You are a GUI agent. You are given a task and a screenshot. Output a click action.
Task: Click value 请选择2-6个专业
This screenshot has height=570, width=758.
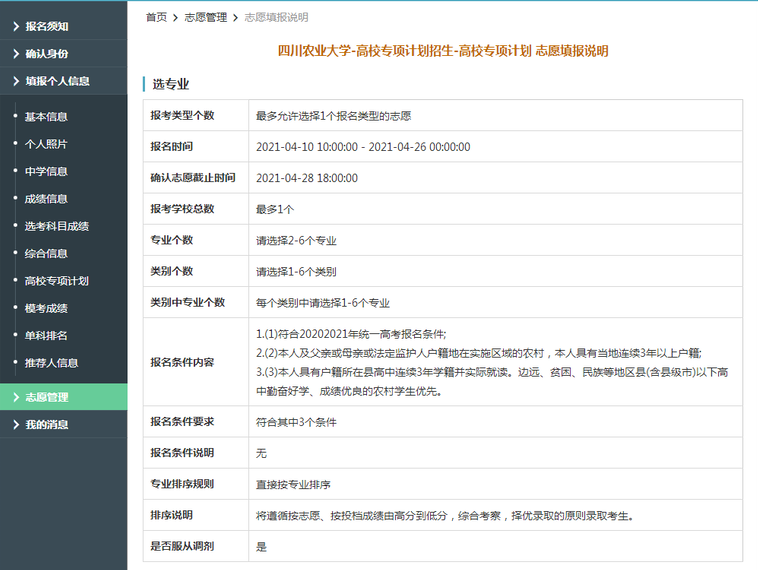point(296,241)
